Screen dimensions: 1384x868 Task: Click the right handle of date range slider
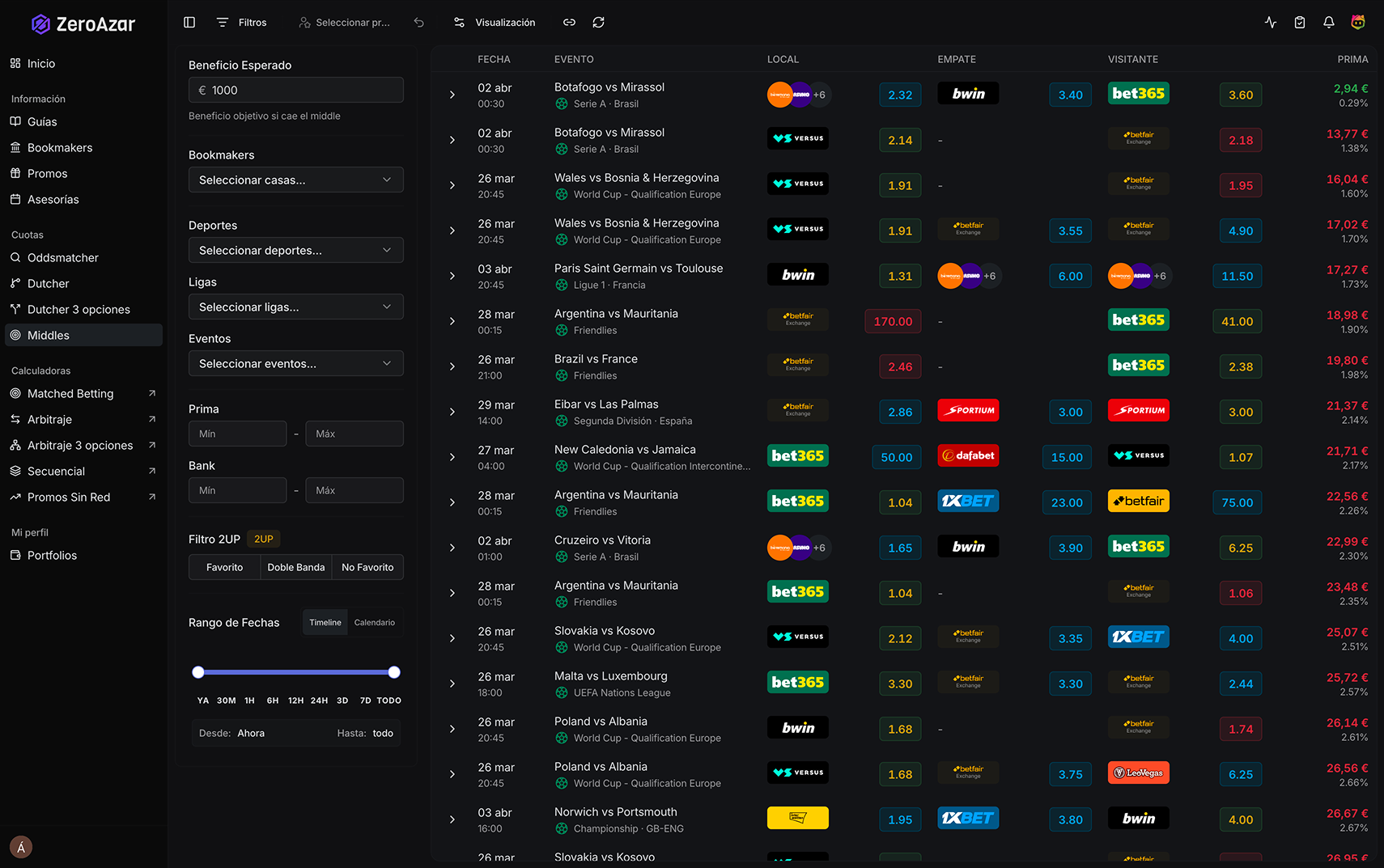[394, 672]
